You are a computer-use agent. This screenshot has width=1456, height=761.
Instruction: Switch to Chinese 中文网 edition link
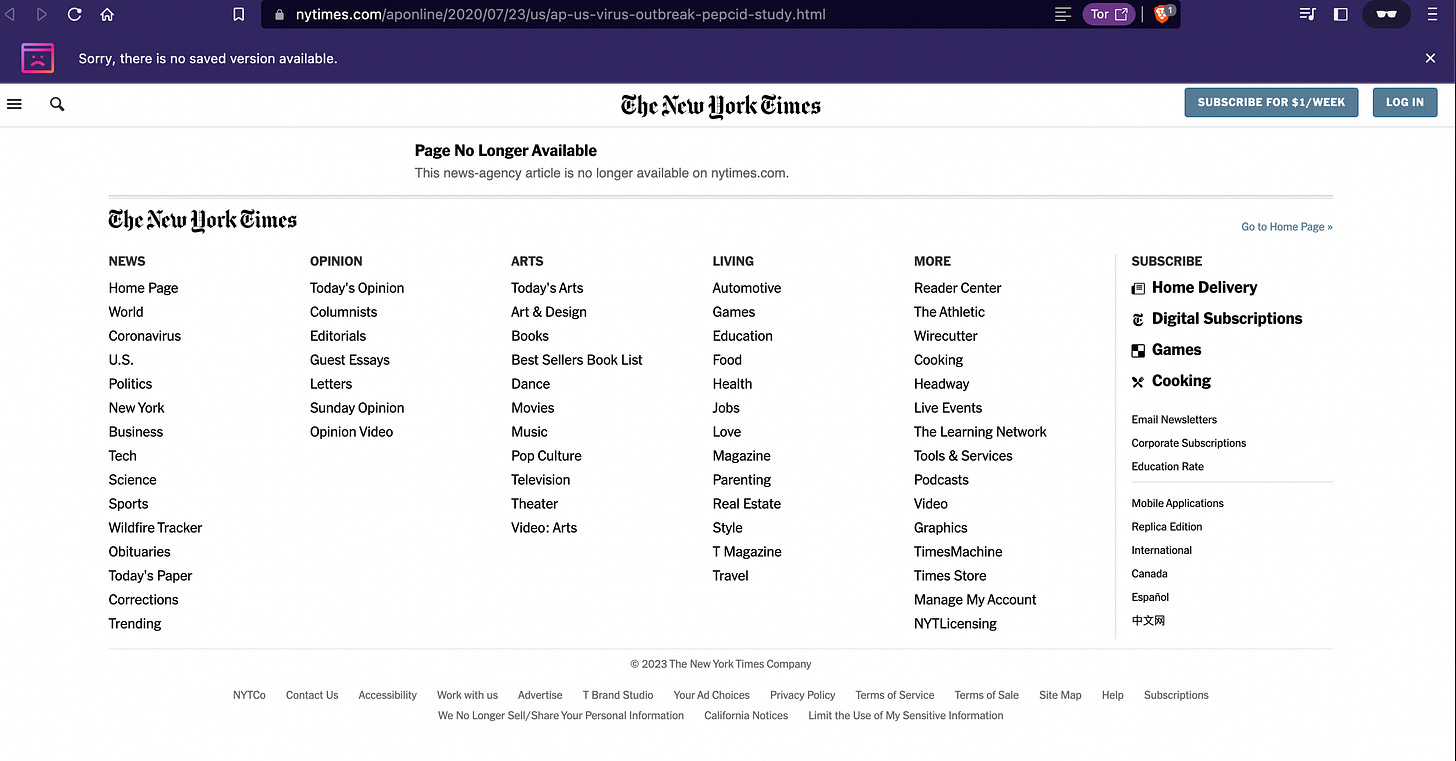(x=1148, y=621)
